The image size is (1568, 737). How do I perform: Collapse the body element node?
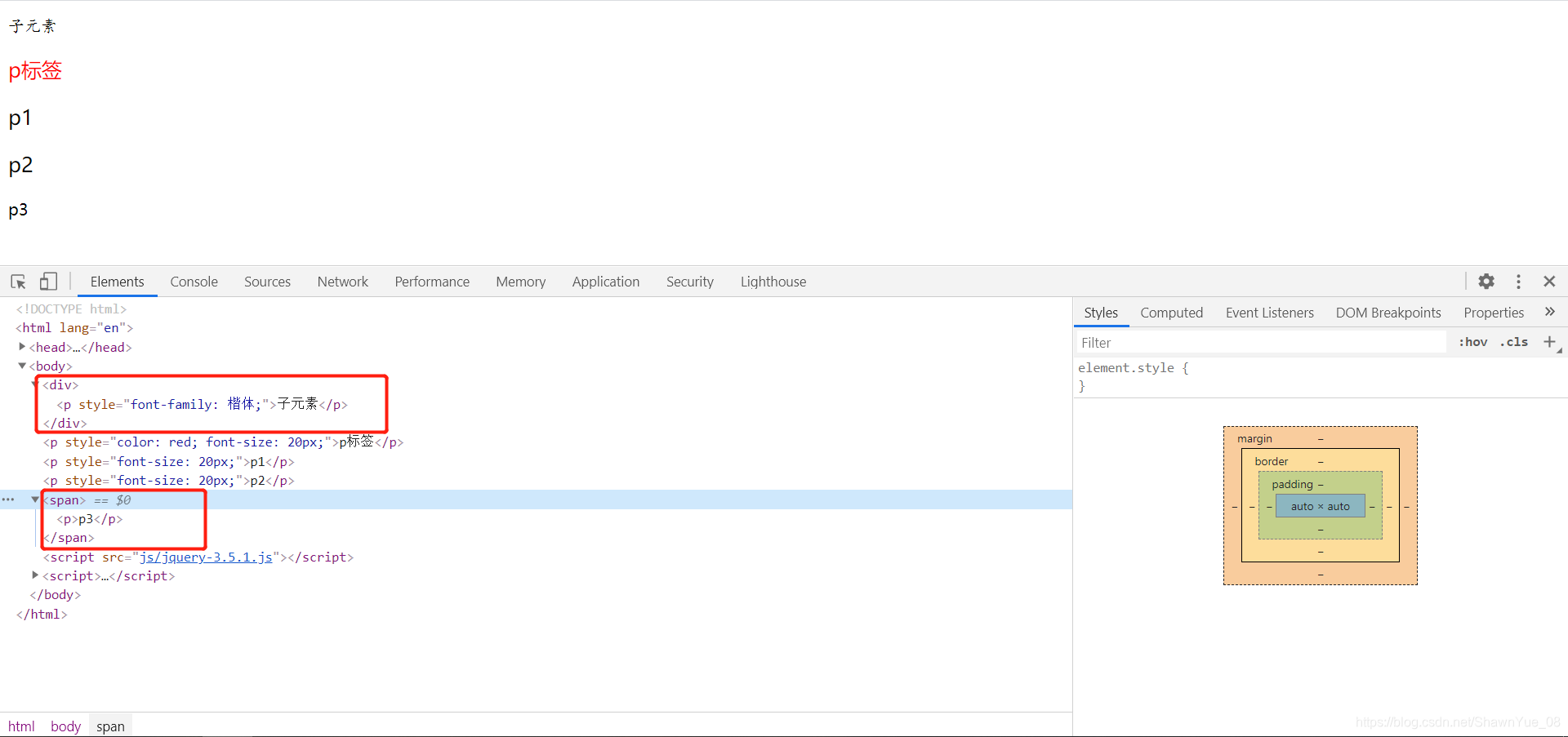(x=22, y=366)
